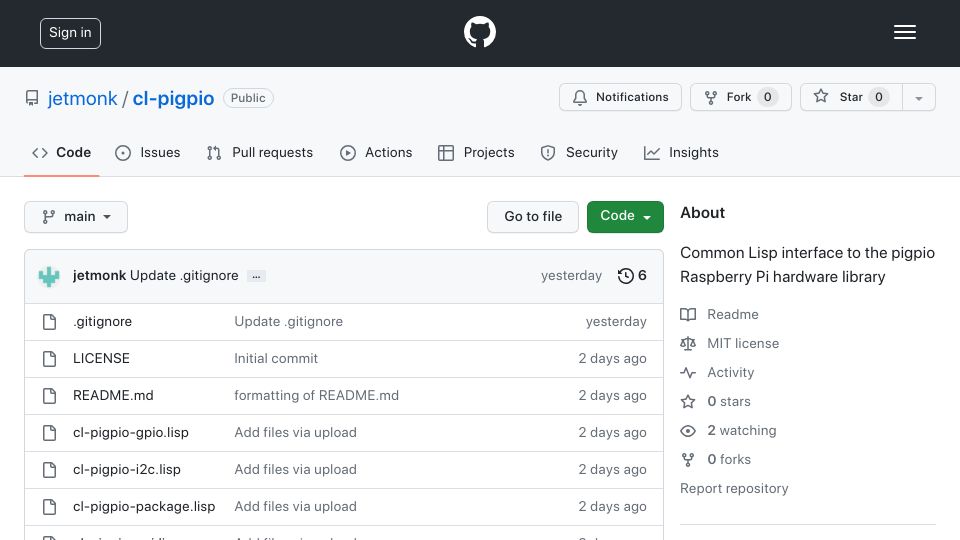Click the file icon next to .gitignore
960x540 pixels.
50,321
